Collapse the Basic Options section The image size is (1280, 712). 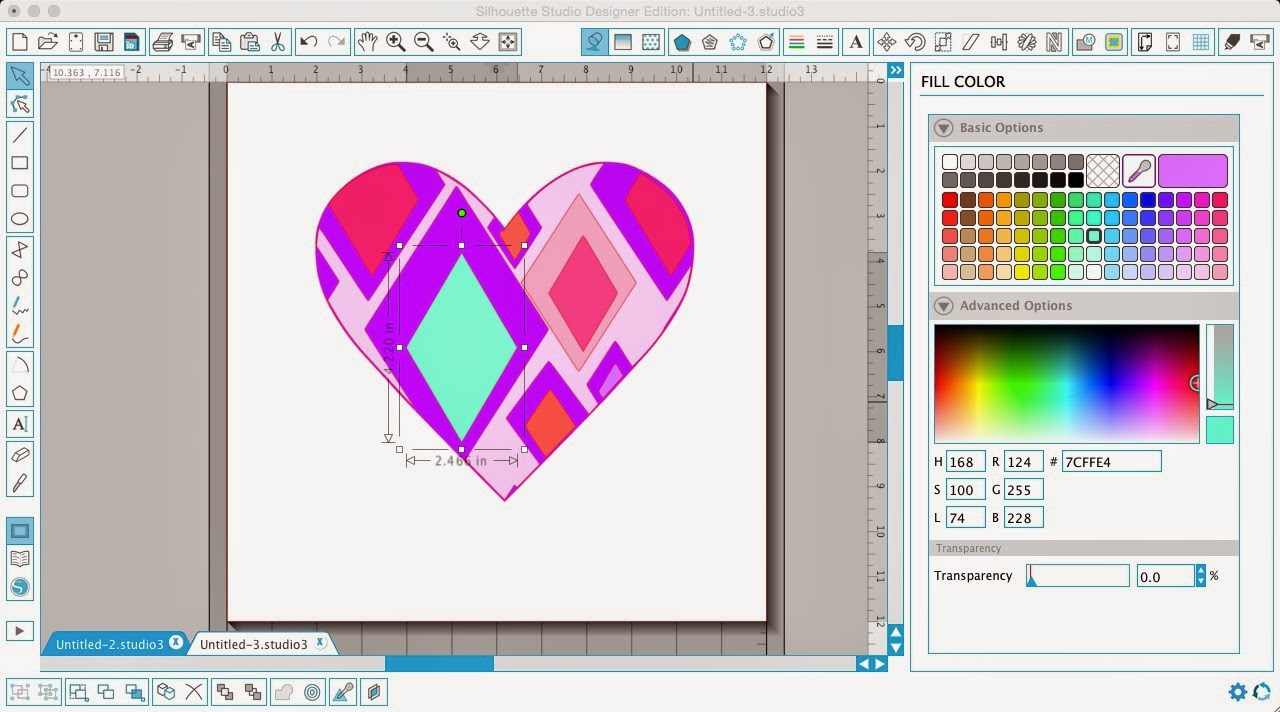click(x=942, y=128)
